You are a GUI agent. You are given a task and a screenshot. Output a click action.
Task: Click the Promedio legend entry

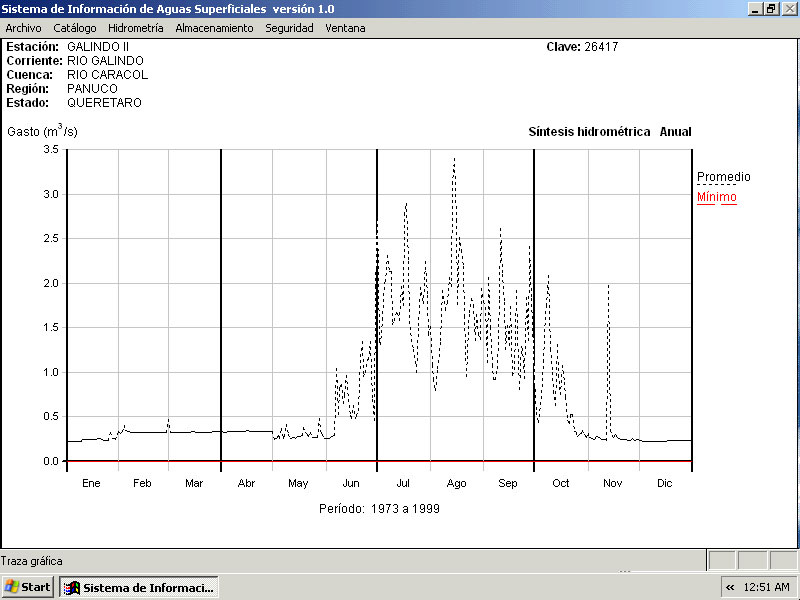point(723,177)
